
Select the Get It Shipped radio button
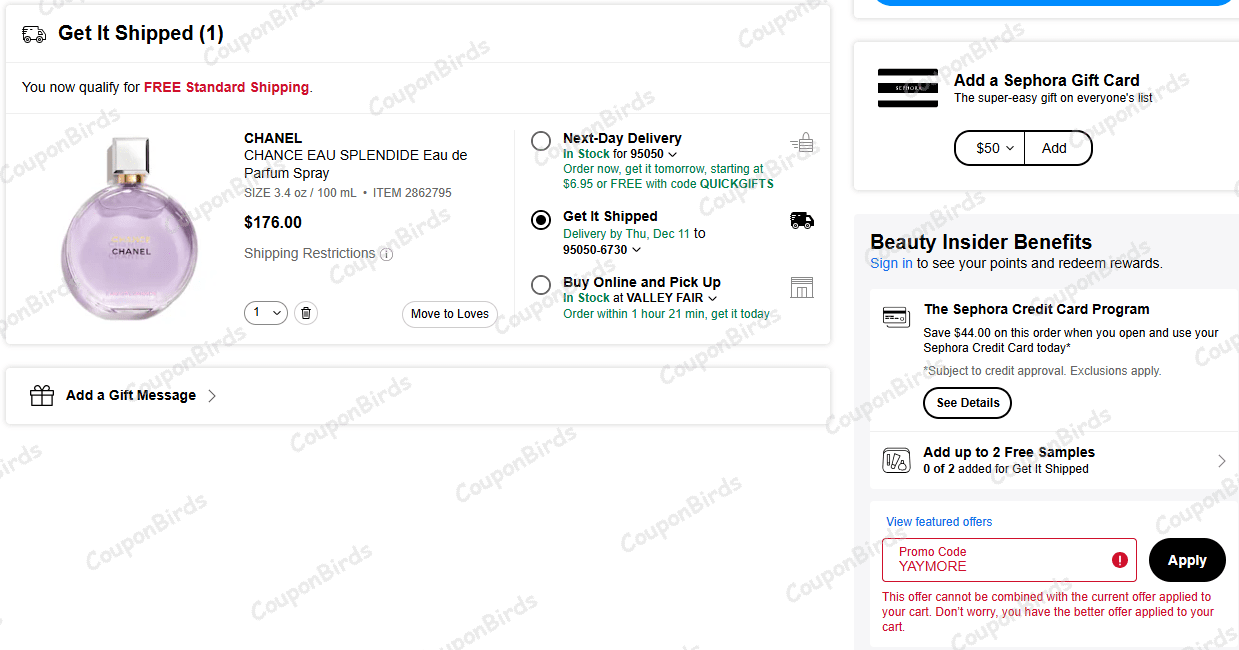pos(541,220)
